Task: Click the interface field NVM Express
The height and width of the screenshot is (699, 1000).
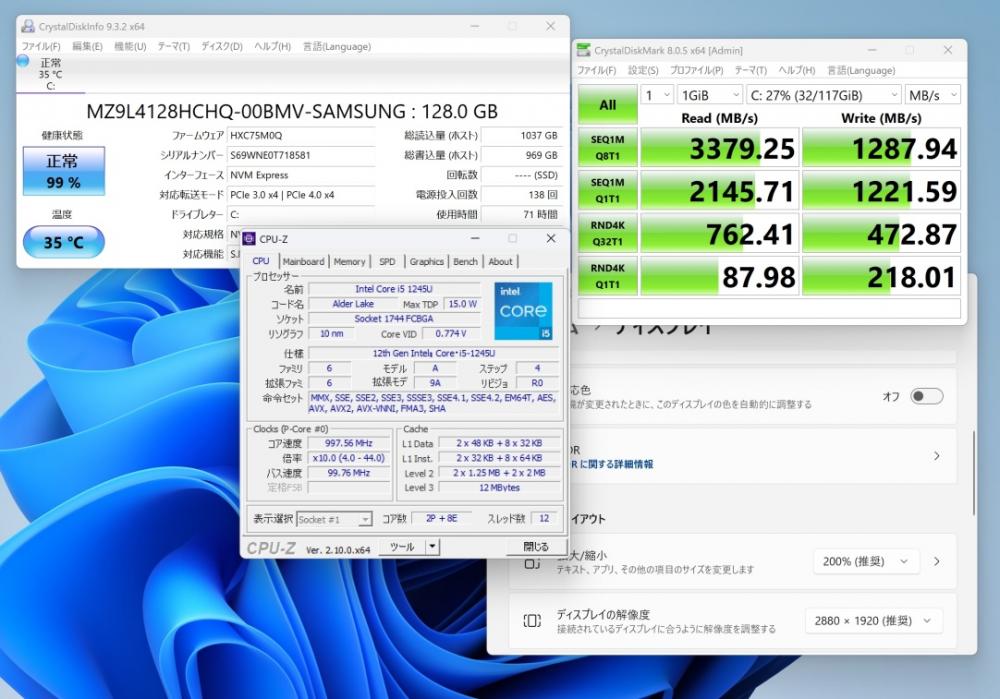Action: tap(301, 175)
